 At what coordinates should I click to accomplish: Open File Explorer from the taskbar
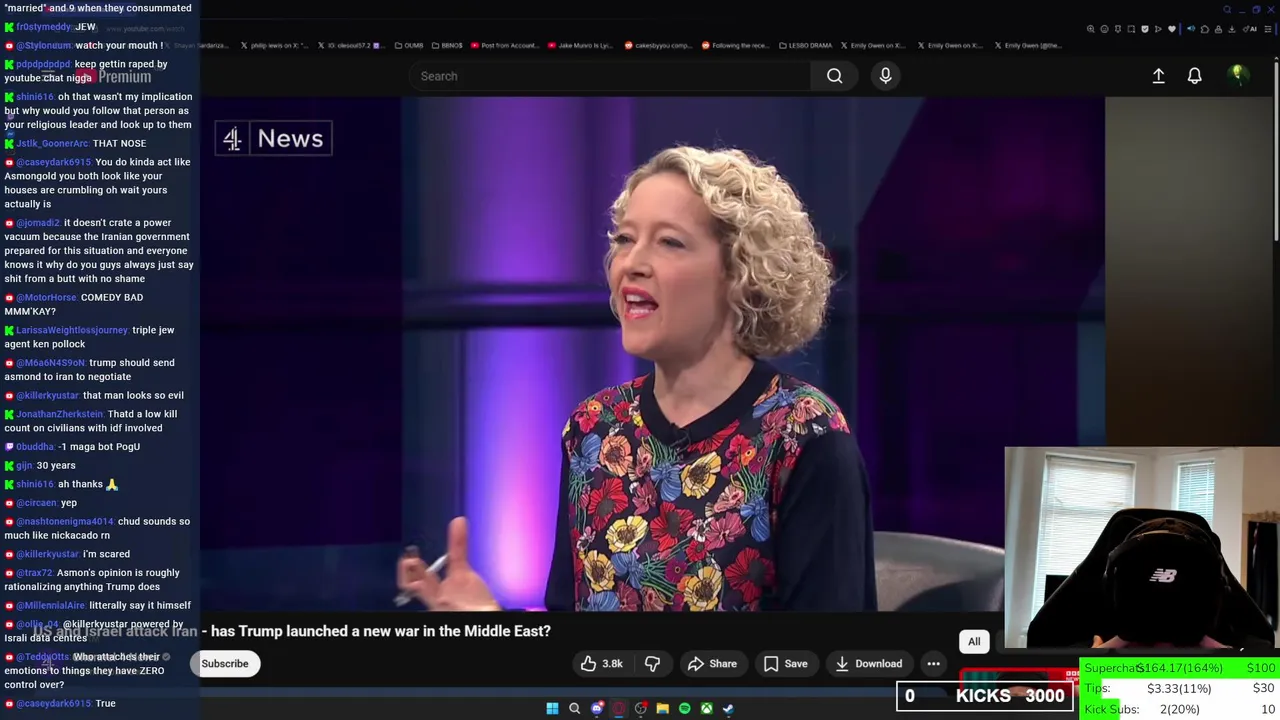662,708
